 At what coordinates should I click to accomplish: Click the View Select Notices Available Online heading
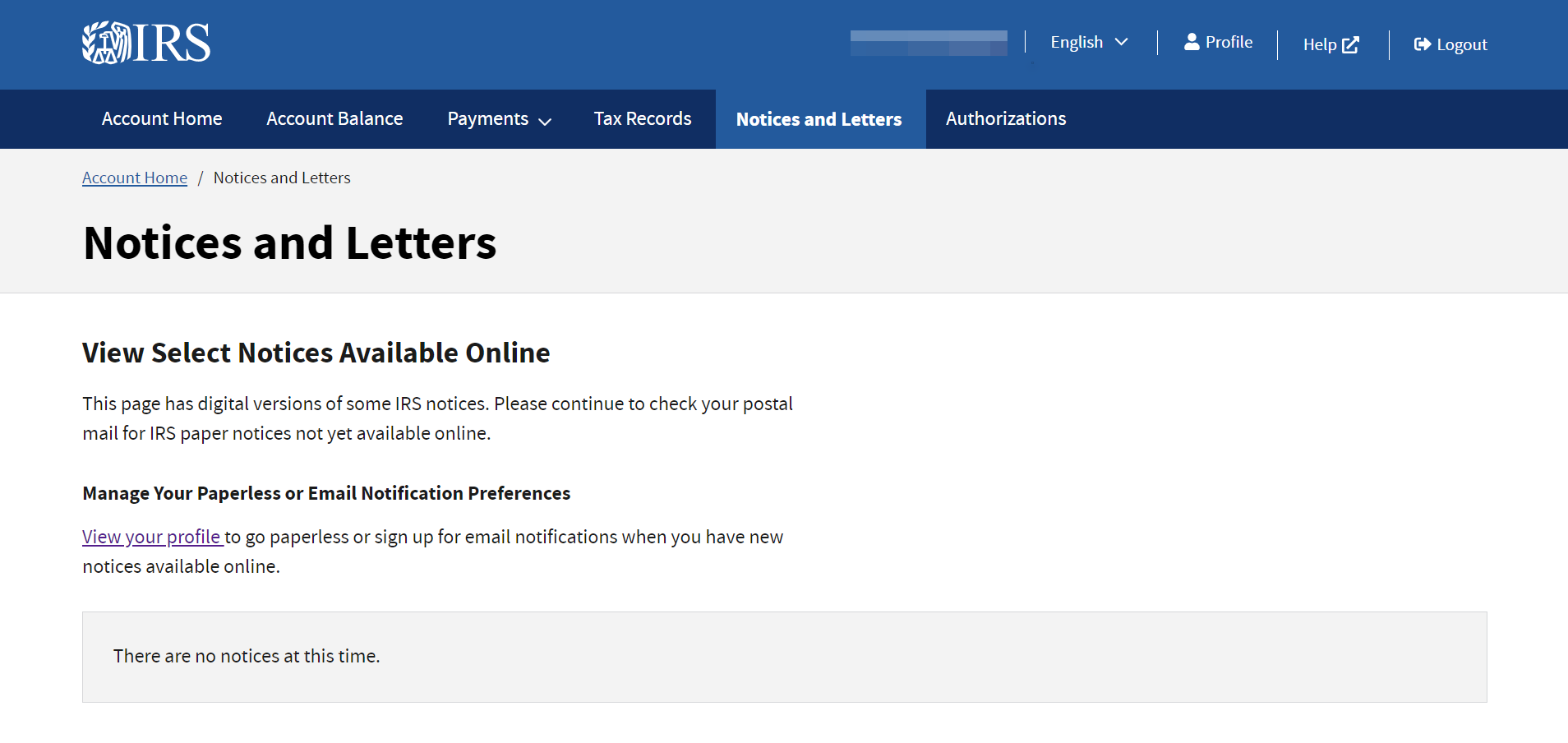[x=316, y=353]
